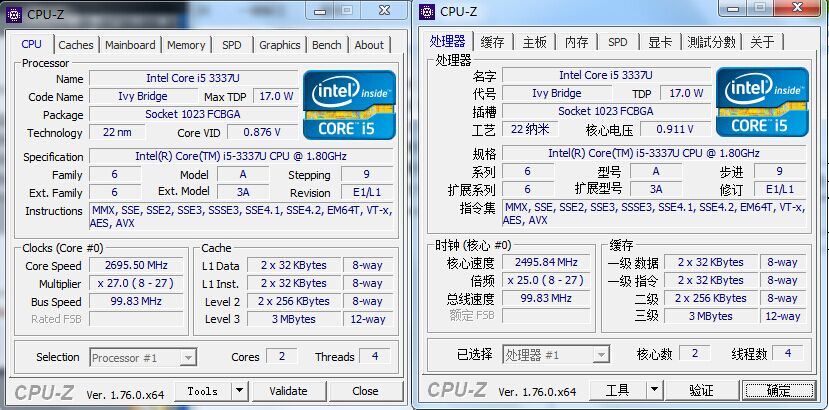The height and width of the screenshot is (410, 829).
Task: Click the 0.876 V core VID value
Action: (262, 132)
